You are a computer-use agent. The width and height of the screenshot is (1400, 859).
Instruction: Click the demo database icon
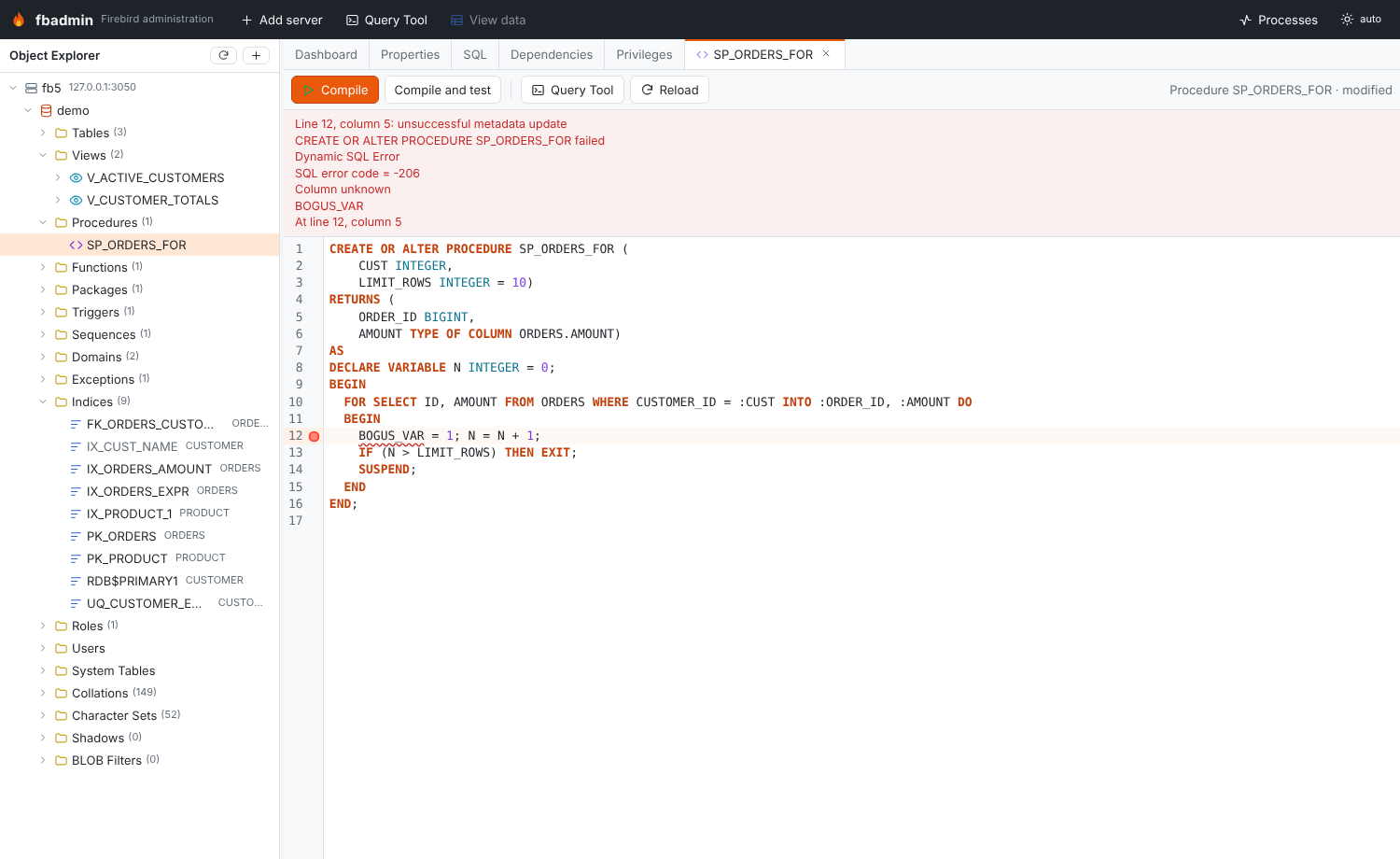coord(46,110)
